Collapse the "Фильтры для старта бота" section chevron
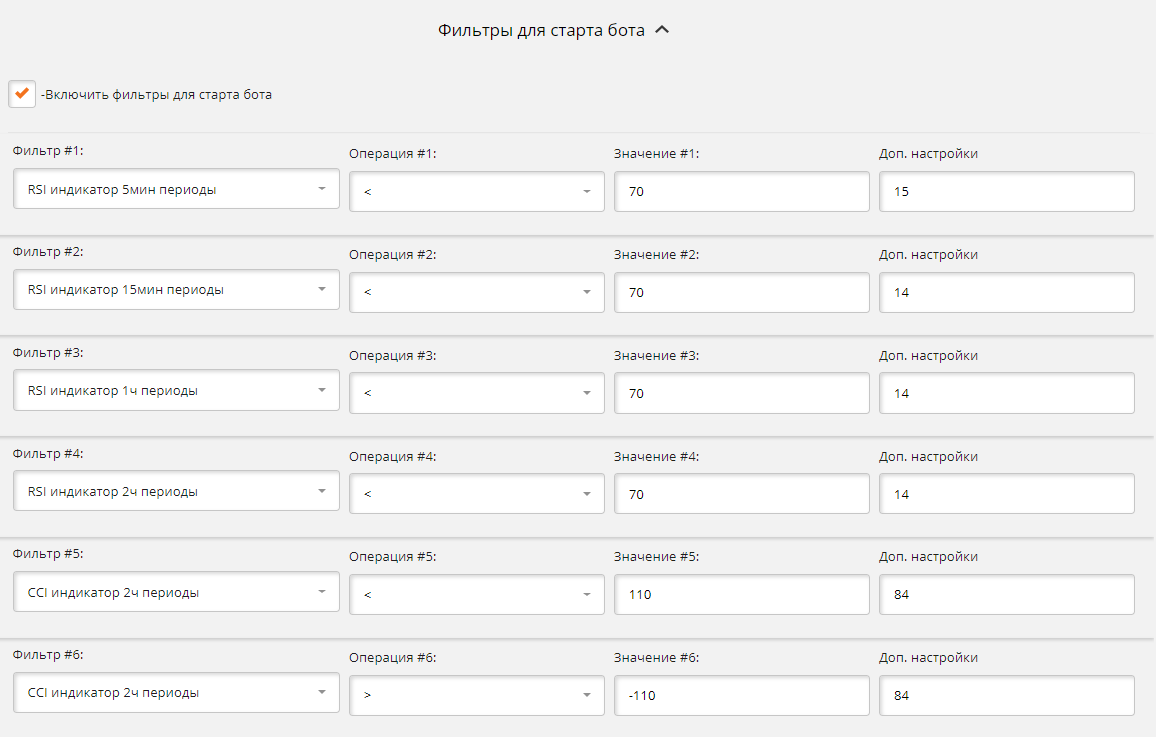1156x737 pixels. pyautogui.click(x=661, y=30)
